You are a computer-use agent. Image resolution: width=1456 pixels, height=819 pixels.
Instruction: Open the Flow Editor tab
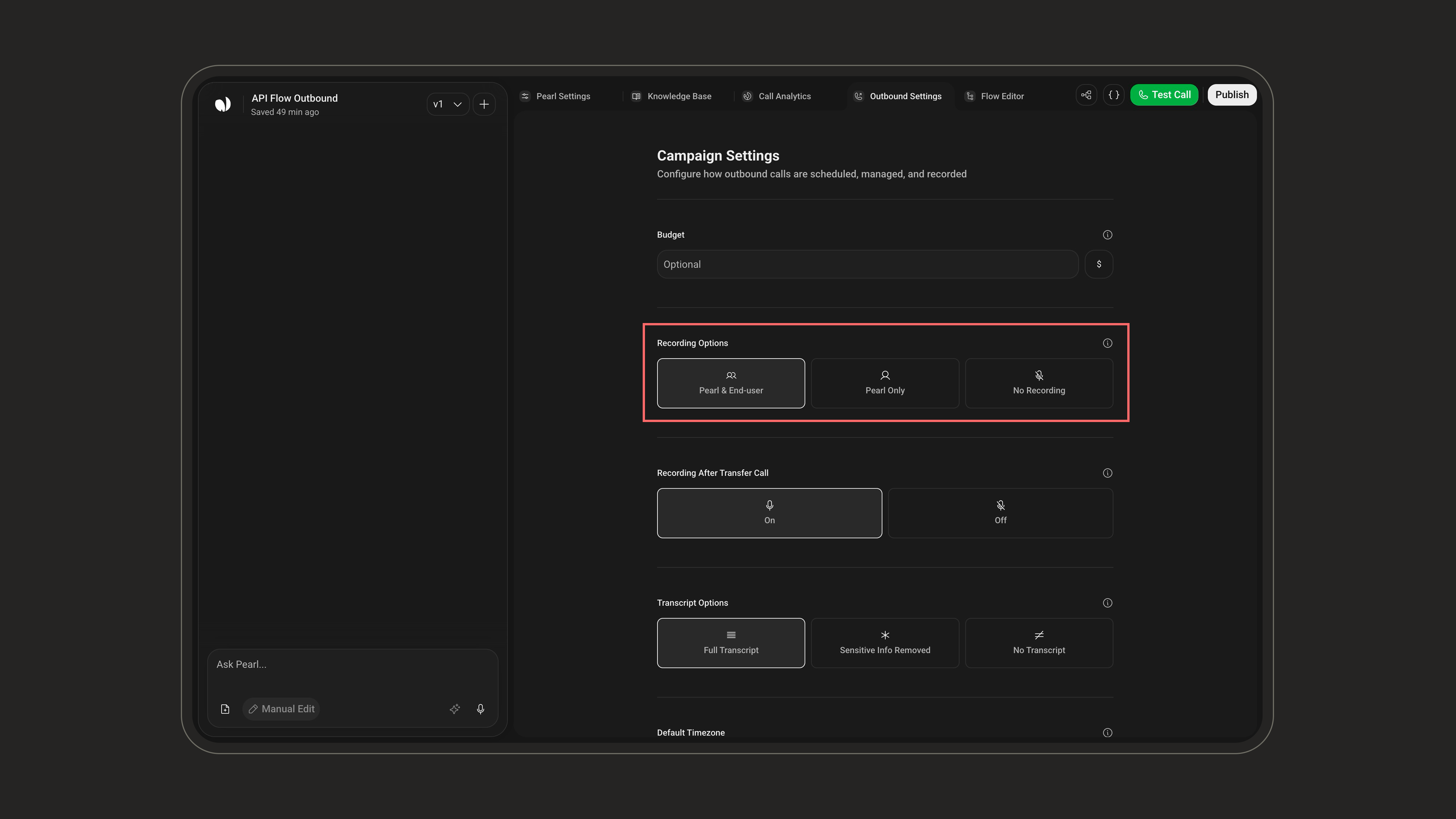click(995, 96)
